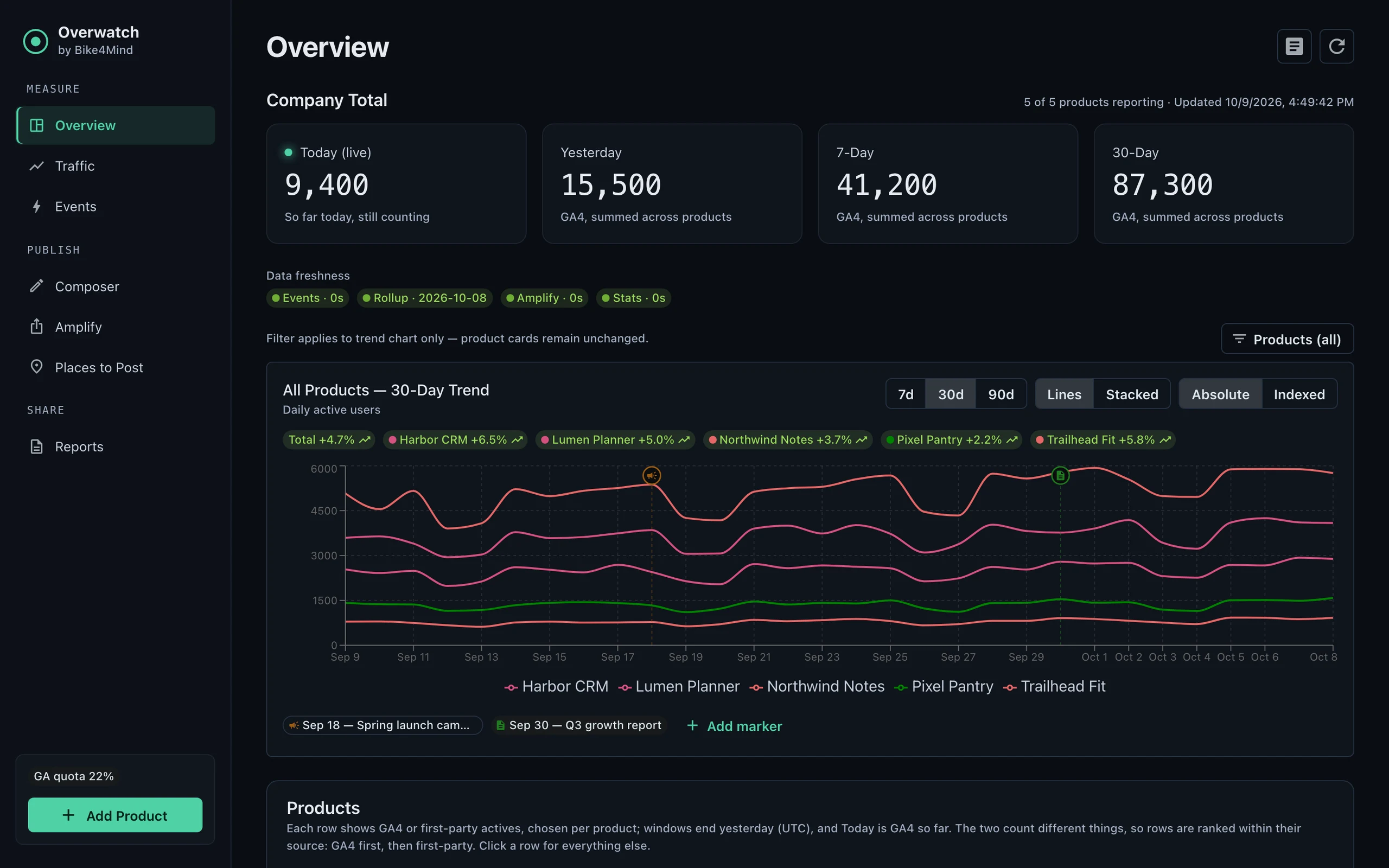This screenshot has height=868, width=1389.
Task: Open the Traffic page
Action: [x=116, y=166]
